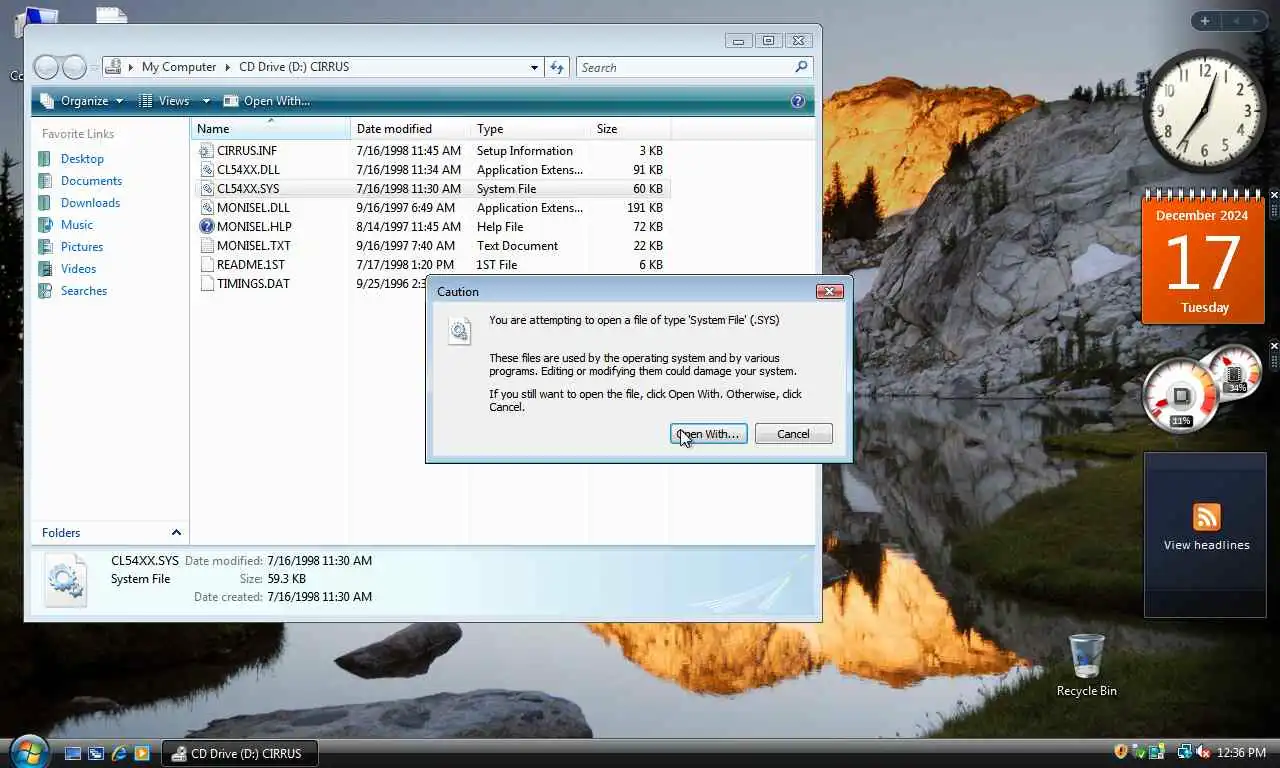Click the Views button
Viewport: 1280px width, 768px height.
coord(165,101)
